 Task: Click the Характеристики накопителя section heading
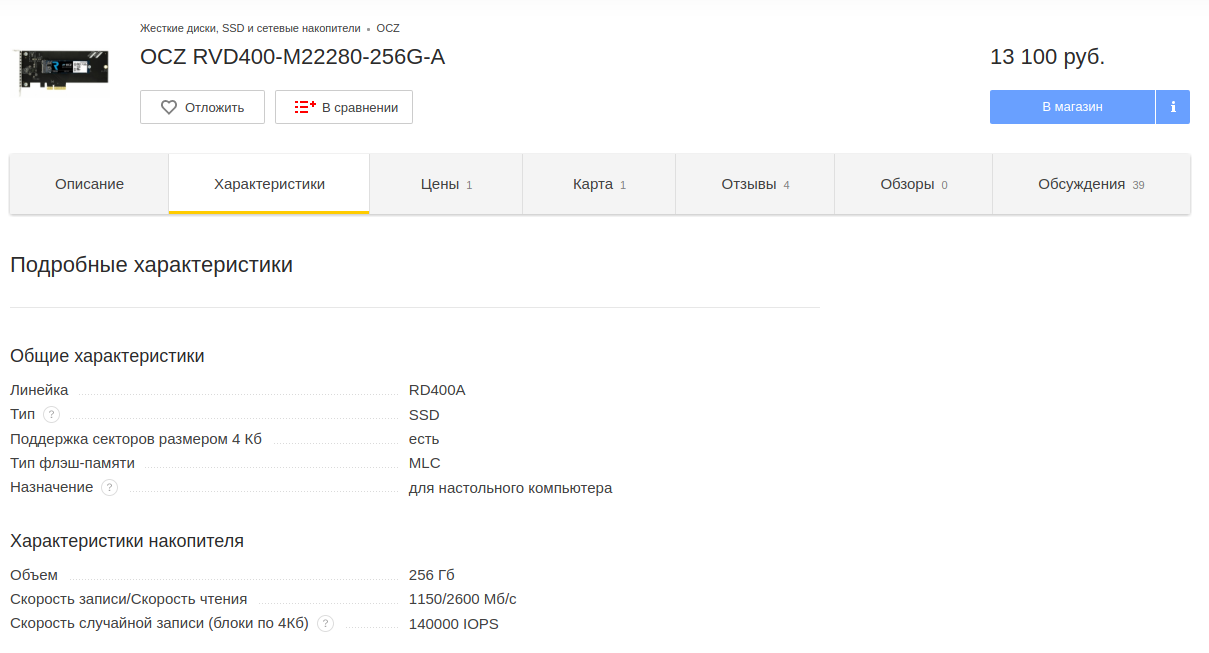click(x=127, y=541)
